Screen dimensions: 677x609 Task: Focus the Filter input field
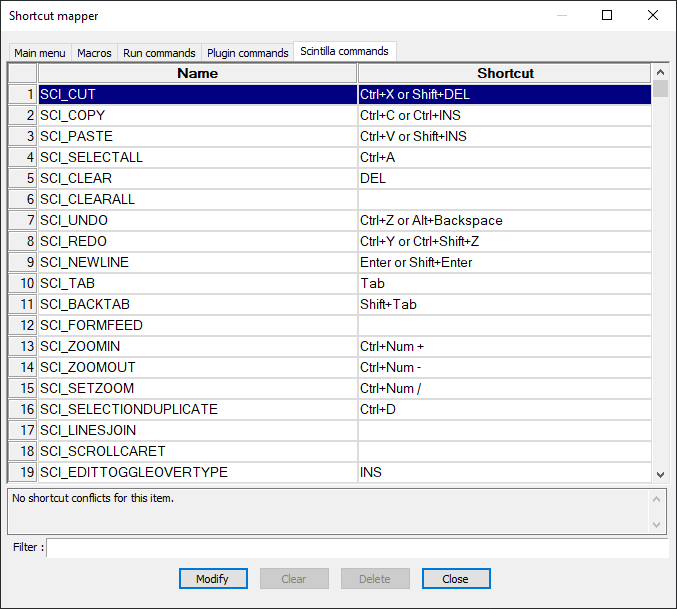[357, 547]
